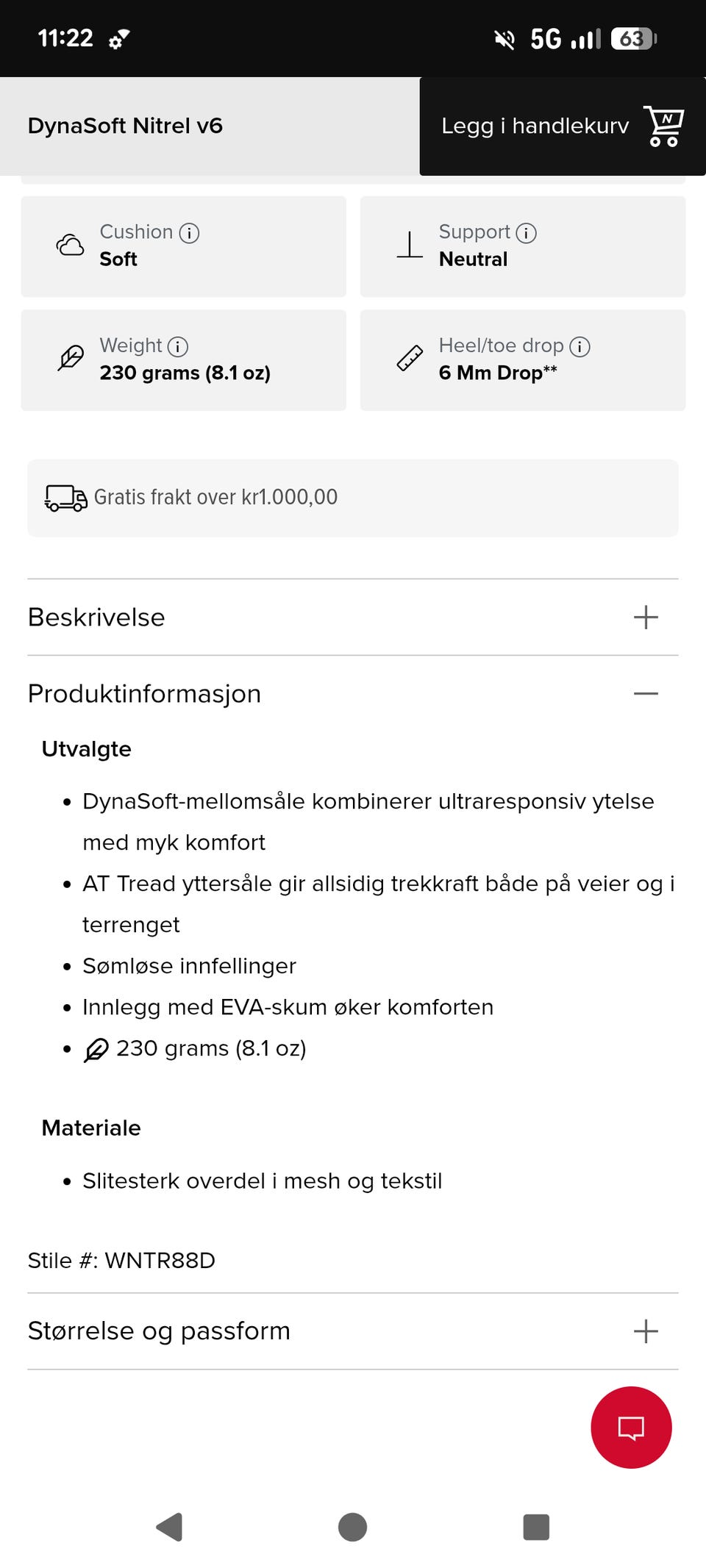Tap the Produktinformasjon heading
Viewport: 706px width, 1568px height.
click(x=145, y=693)
